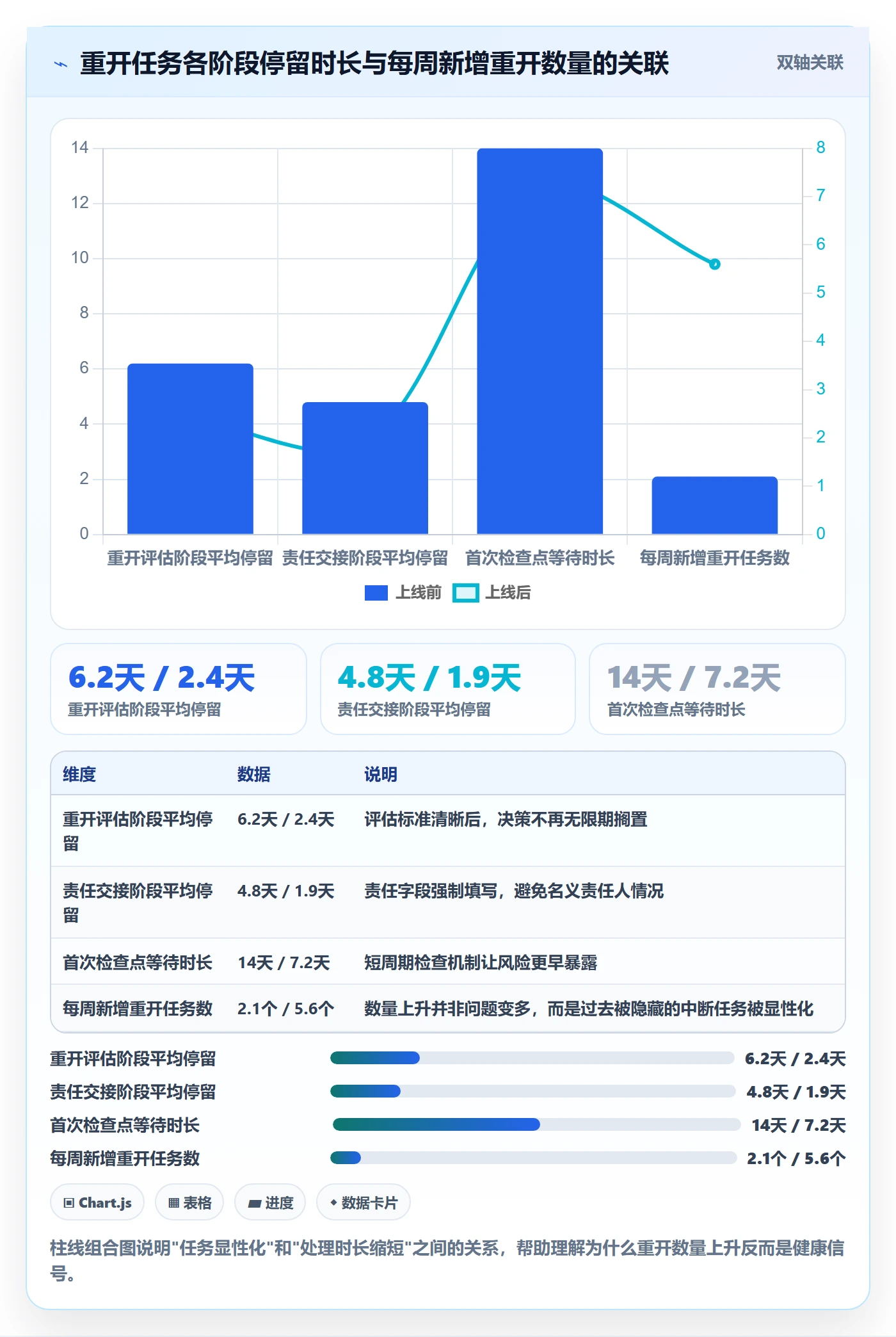The width and height of the screenshot is (896, 1337).
Task: Click the 重开评估阶段平均停留 bar in chart
Action: [x=190, y=448]
